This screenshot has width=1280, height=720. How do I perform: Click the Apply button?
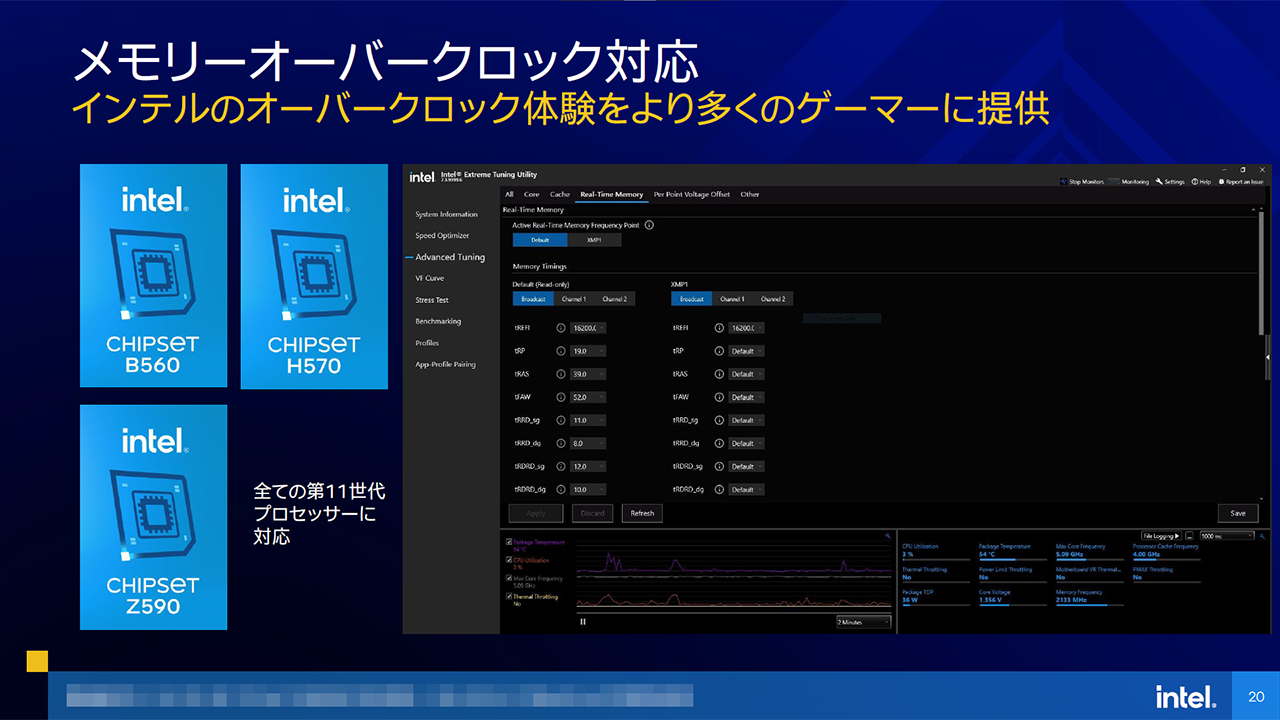tap(536, 513)
